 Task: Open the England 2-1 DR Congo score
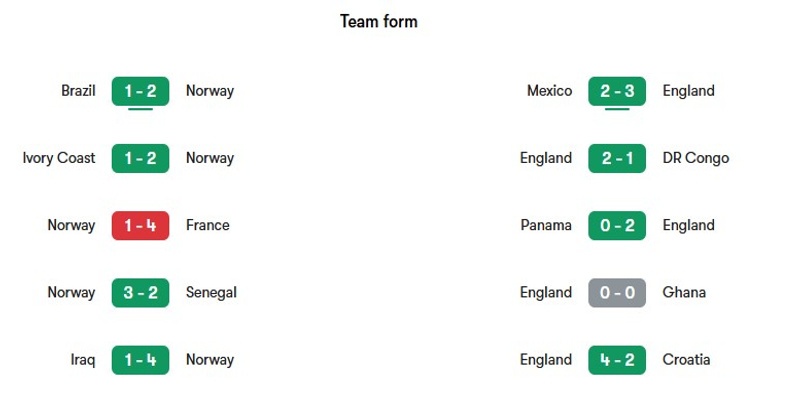[x=617, y=159]
